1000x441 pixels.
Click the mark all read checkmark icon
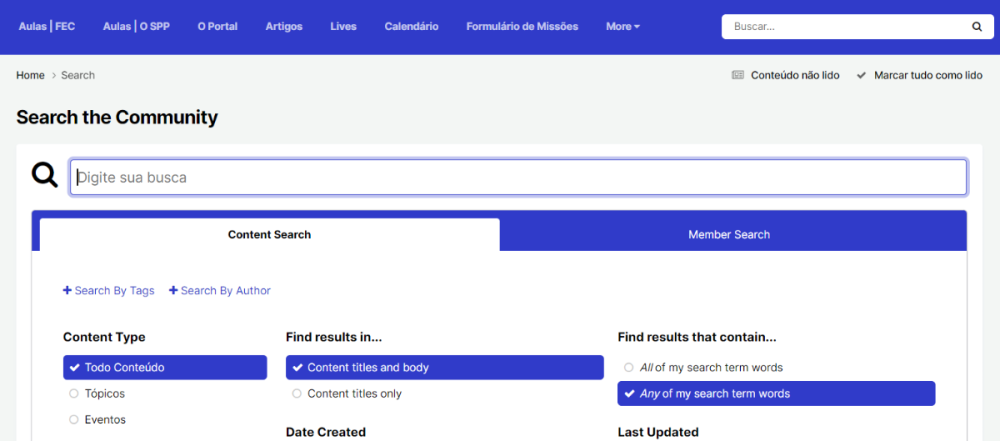tap(861, 75)
